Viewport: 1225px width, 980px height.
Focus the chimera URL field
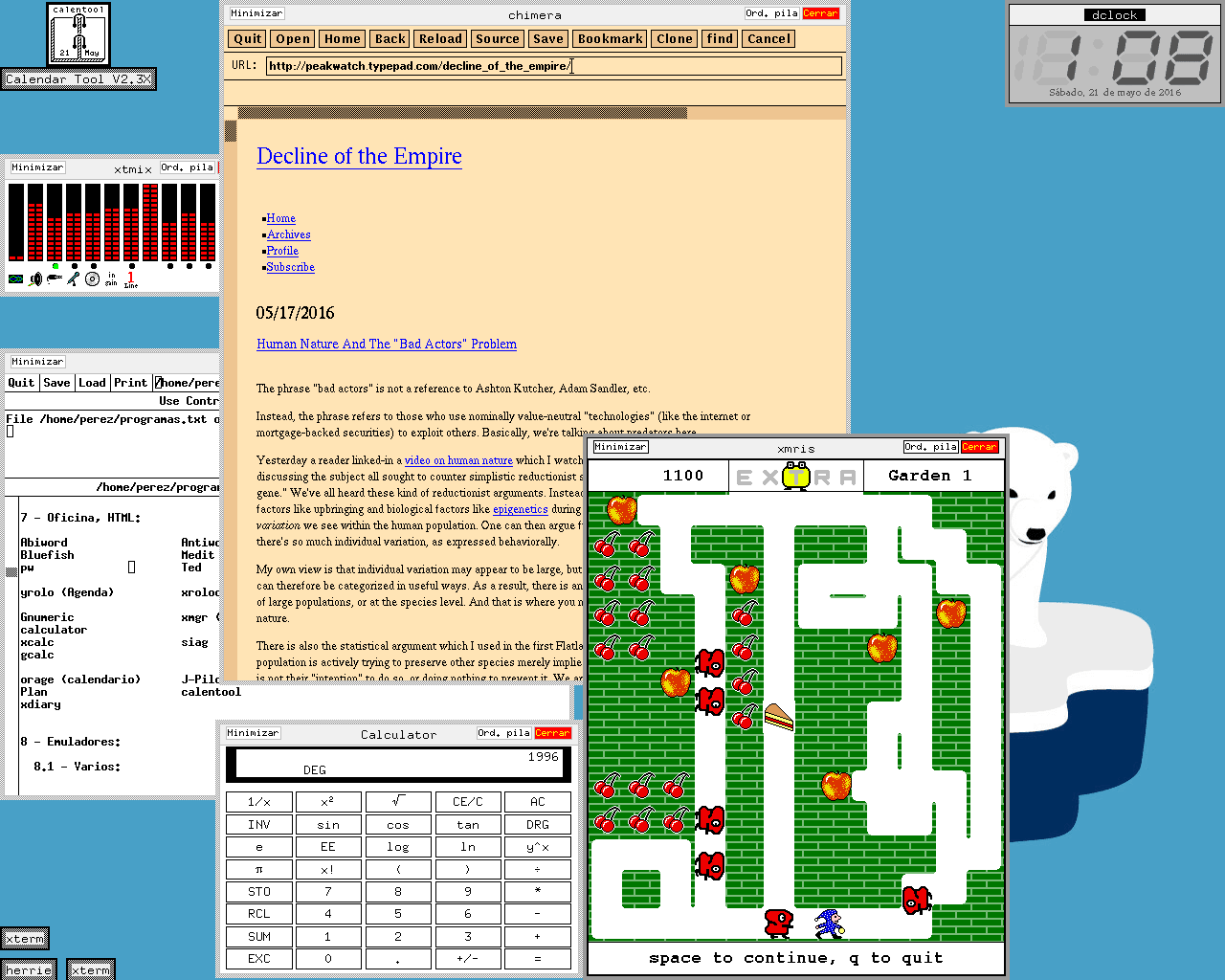pyautogui.click(x=554, y=66)
